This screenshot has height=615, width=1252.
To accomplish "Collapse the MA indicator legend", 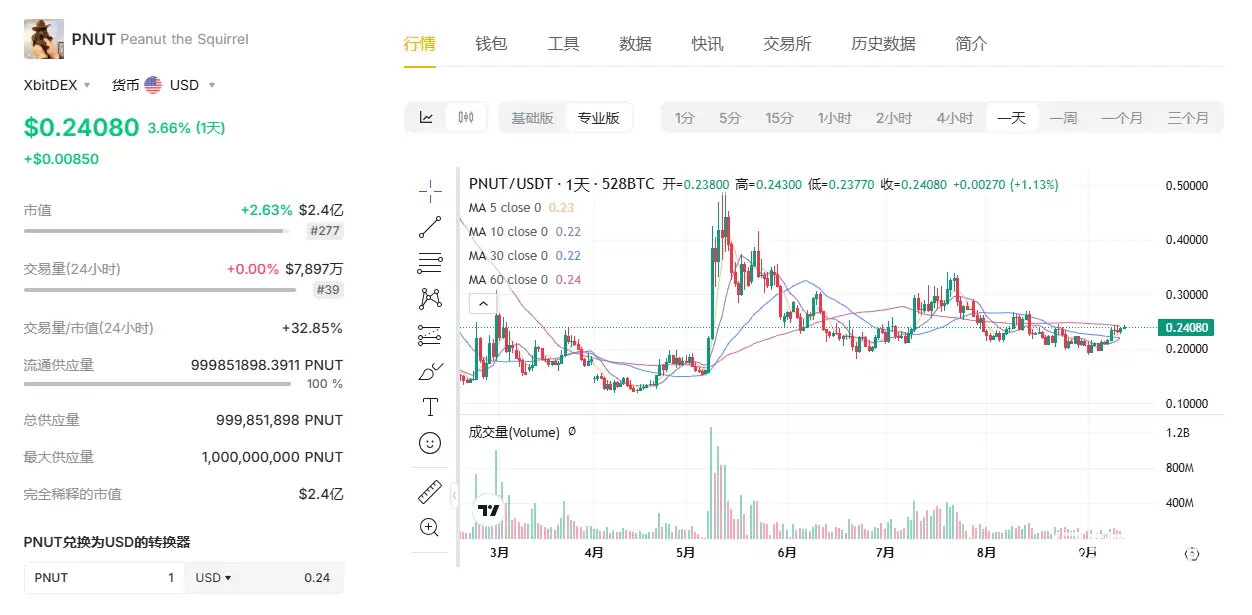I will point(481,303).
